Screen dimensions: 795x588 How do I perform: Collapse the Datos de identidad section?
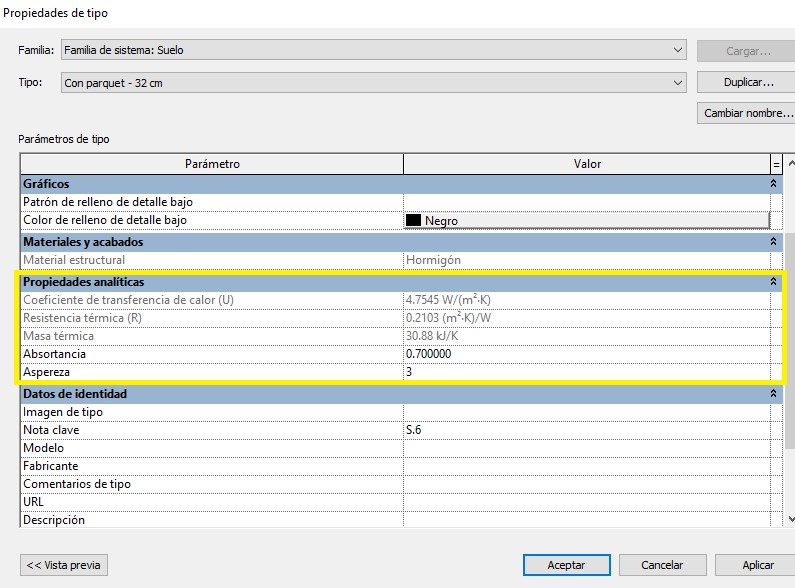pos(773,394)
